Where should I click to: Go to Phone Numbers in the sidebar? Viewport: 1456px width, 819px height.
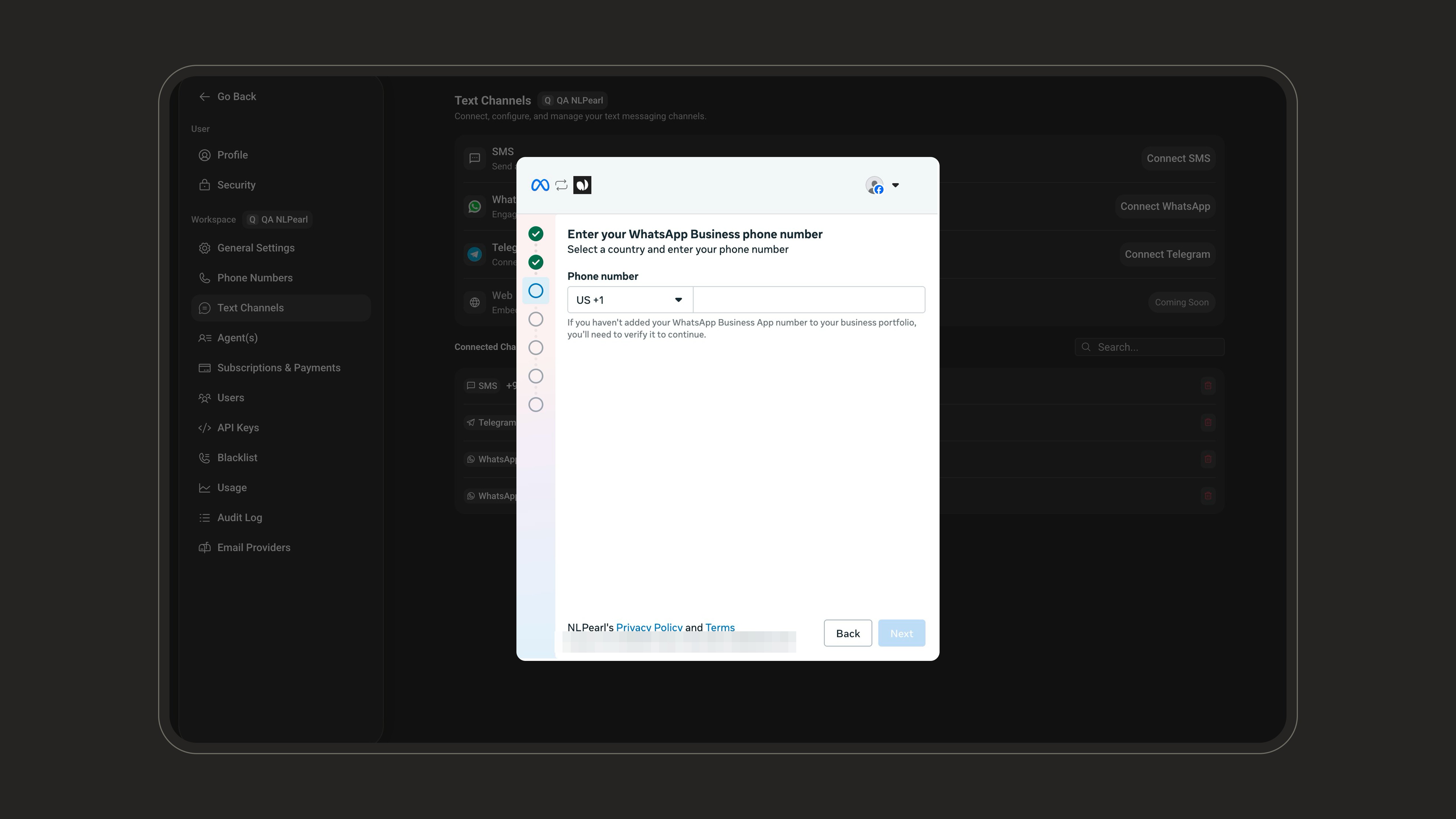pos(280,278)
